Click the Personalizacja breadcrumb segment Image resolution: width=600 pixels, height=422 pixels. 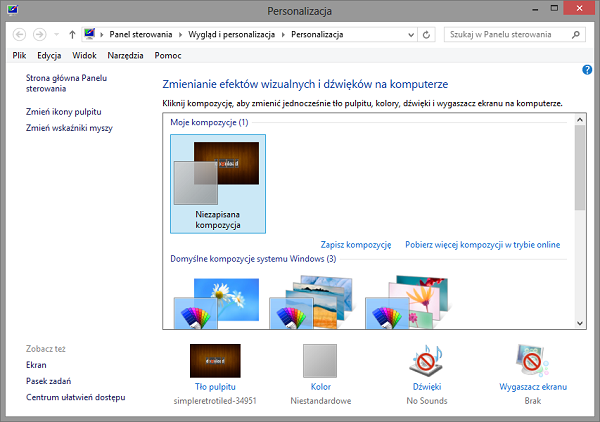(x=317, y=34)
